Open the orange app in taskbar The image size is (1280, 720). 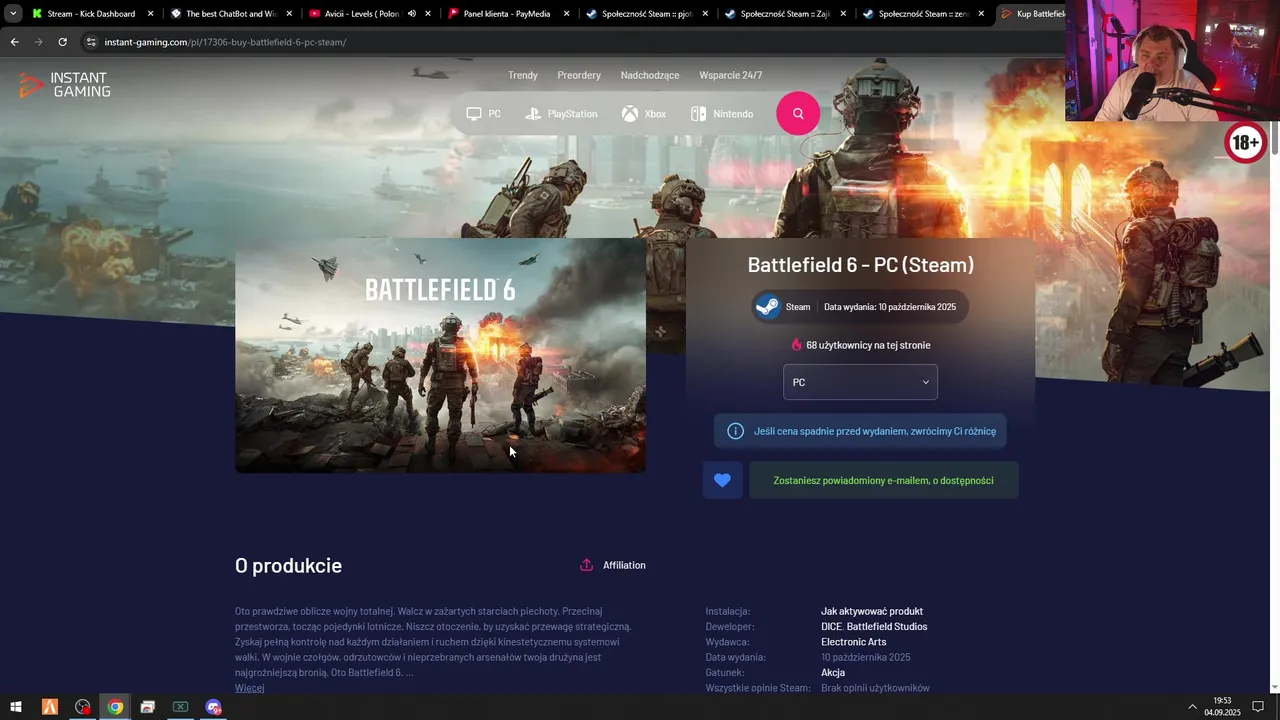[x=49, y=707]
